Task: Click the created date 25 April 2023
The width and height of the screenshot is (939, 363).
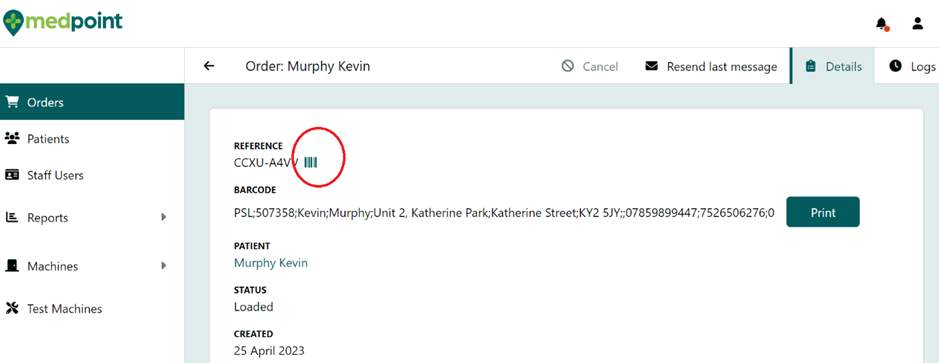Action: coord(269,351)
